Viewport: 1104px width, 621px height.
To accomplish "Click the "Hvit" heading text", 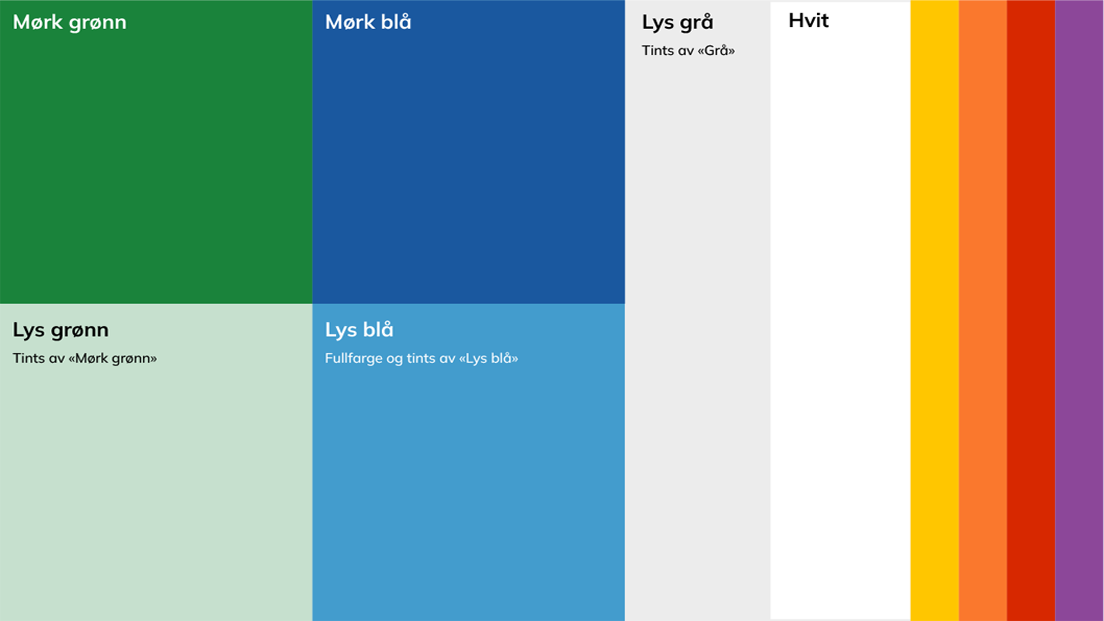I will 808,21.
